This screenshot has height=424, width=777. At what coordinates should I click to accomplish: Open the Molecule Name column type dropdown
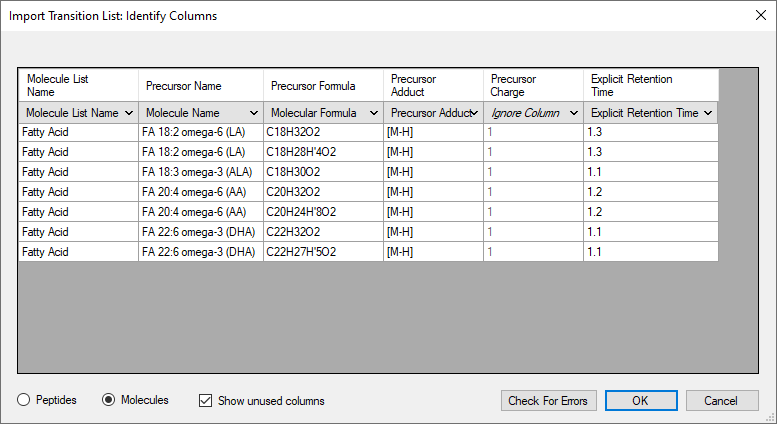click(x=201, y=113)
